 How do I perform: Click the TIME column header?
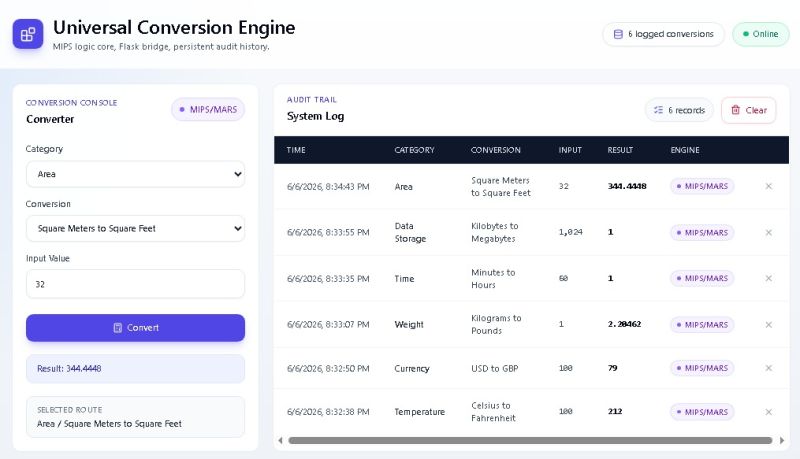[296, 150]
